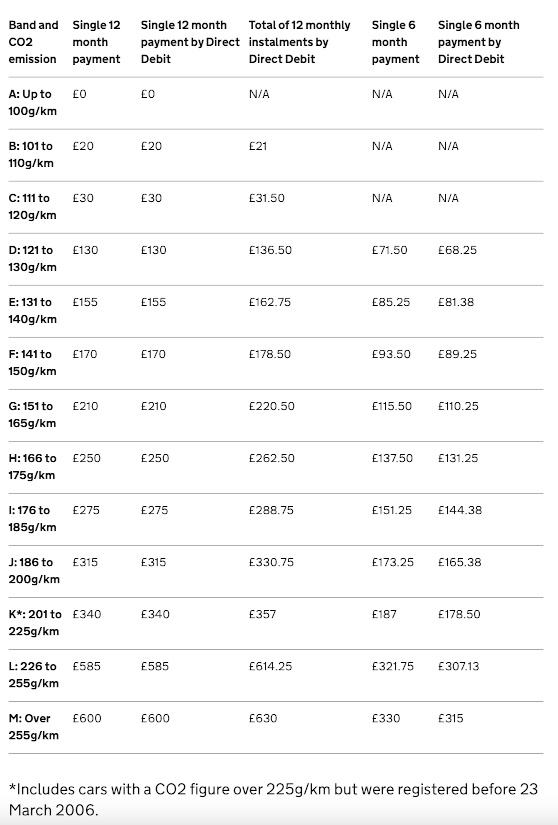Select the £262.50 cell in band H row

click(x=272, y=458)
